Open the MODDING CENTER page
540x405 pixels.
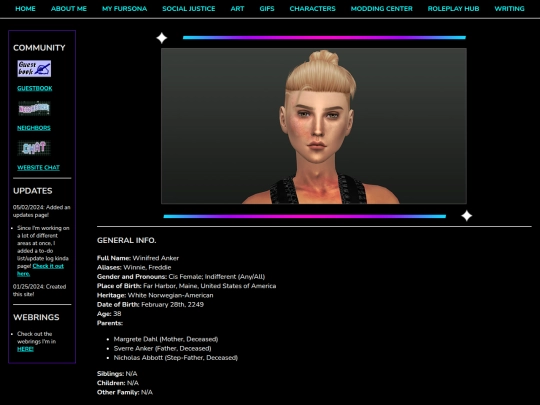[382, 9]
